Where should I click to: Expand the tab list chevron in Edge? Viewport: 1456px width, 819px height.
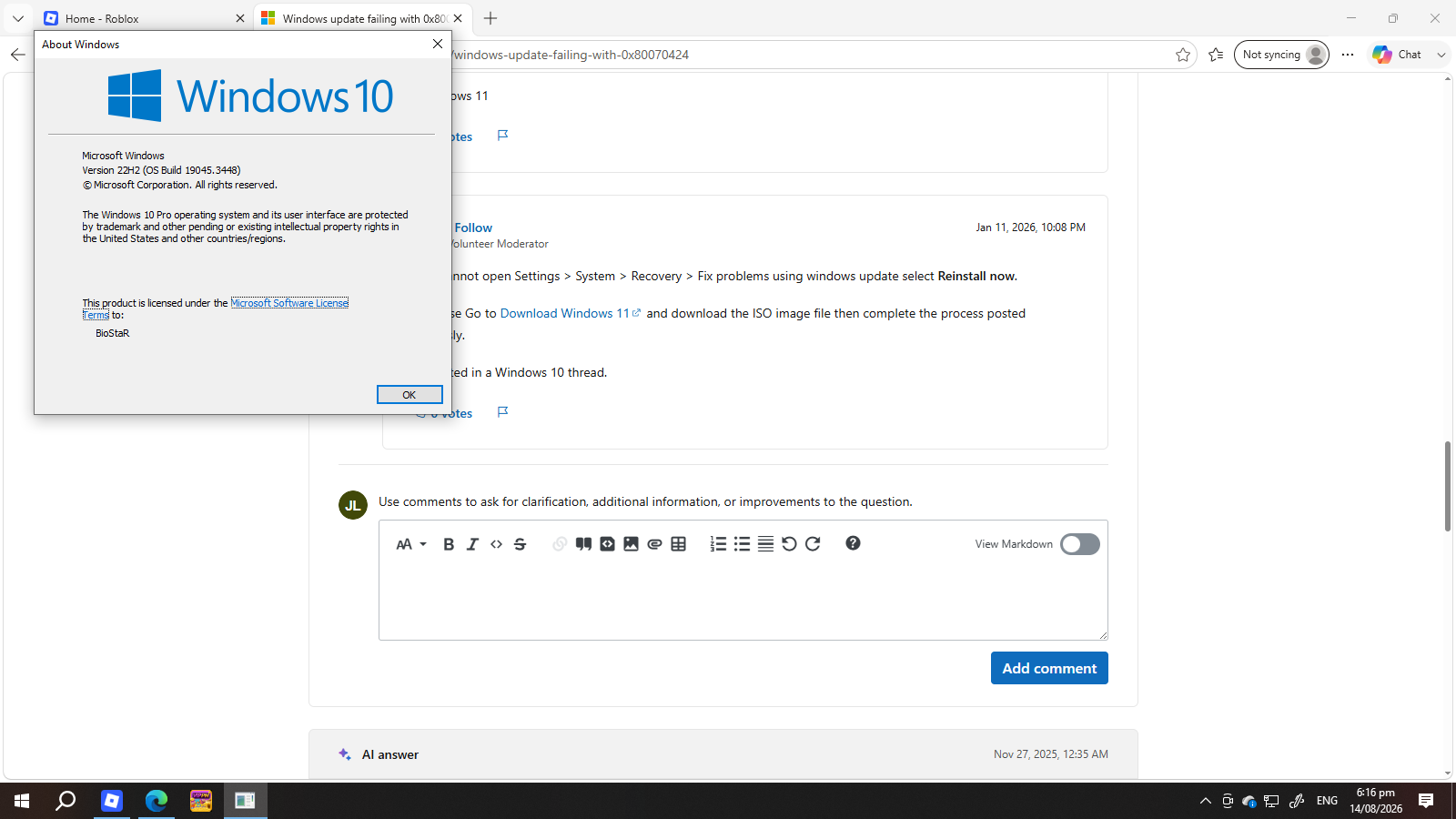pyautogui.click(x=18, y=18)
